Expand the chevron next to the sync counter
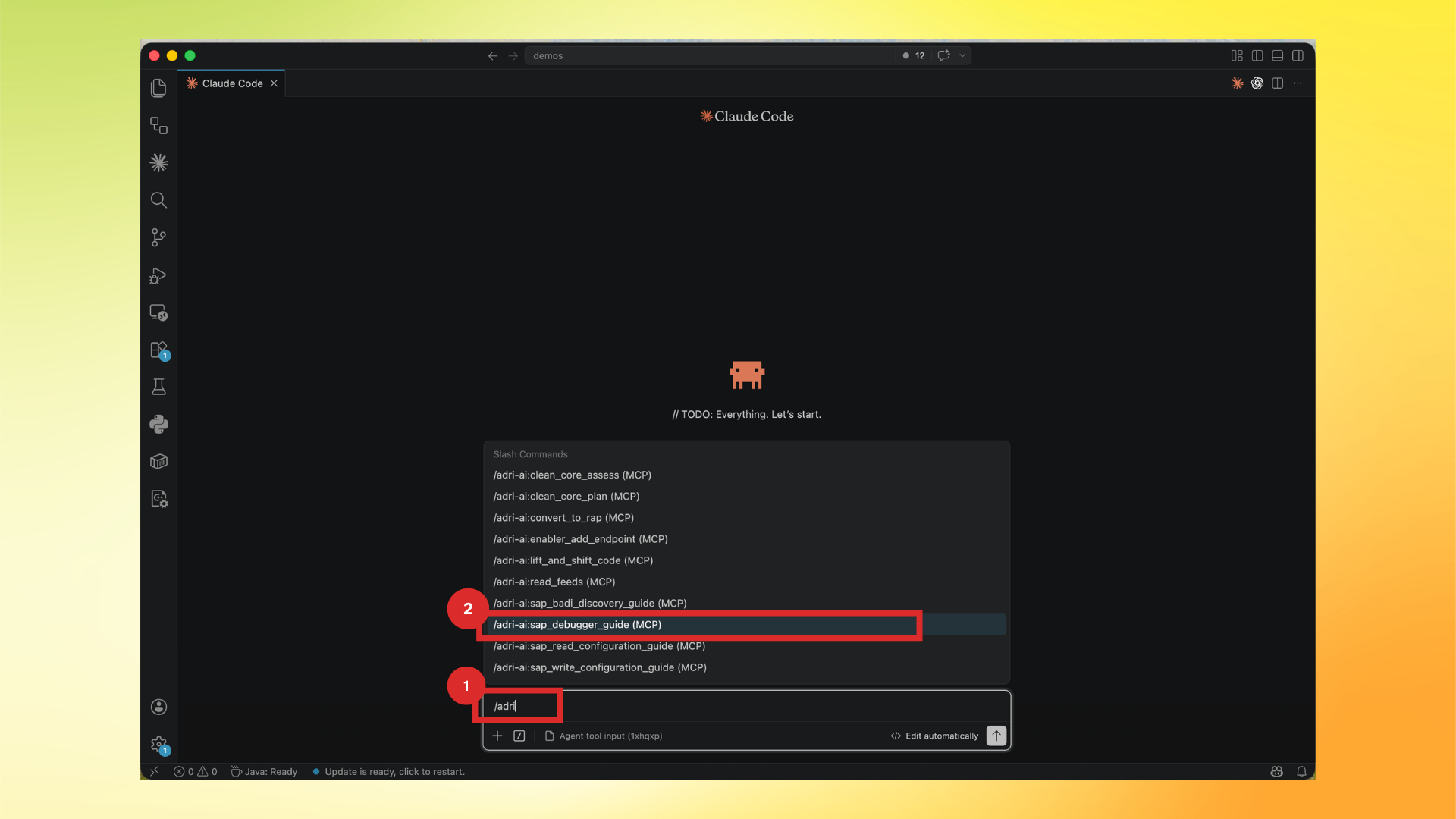This screenshot has width=1456, height=819. (x=962, y=55)
